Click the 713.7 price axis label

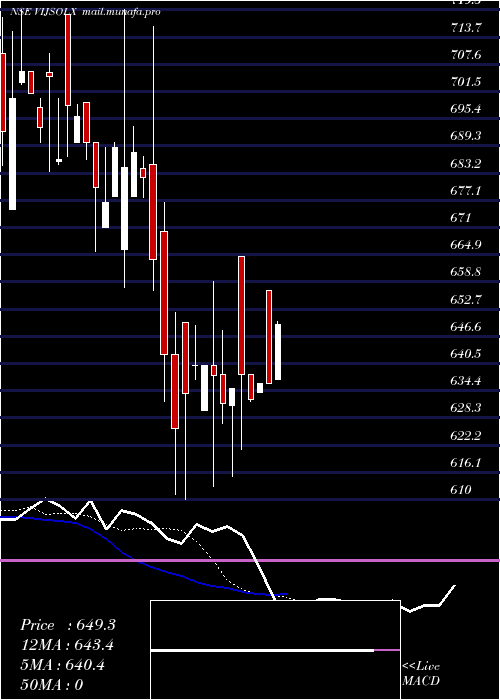(466, 28)
